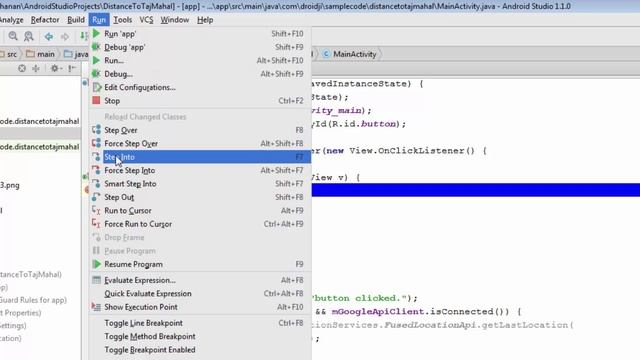Click the highlighted Step Into item
The width and height of the screenshot is (640, 360).
(200, 157)
